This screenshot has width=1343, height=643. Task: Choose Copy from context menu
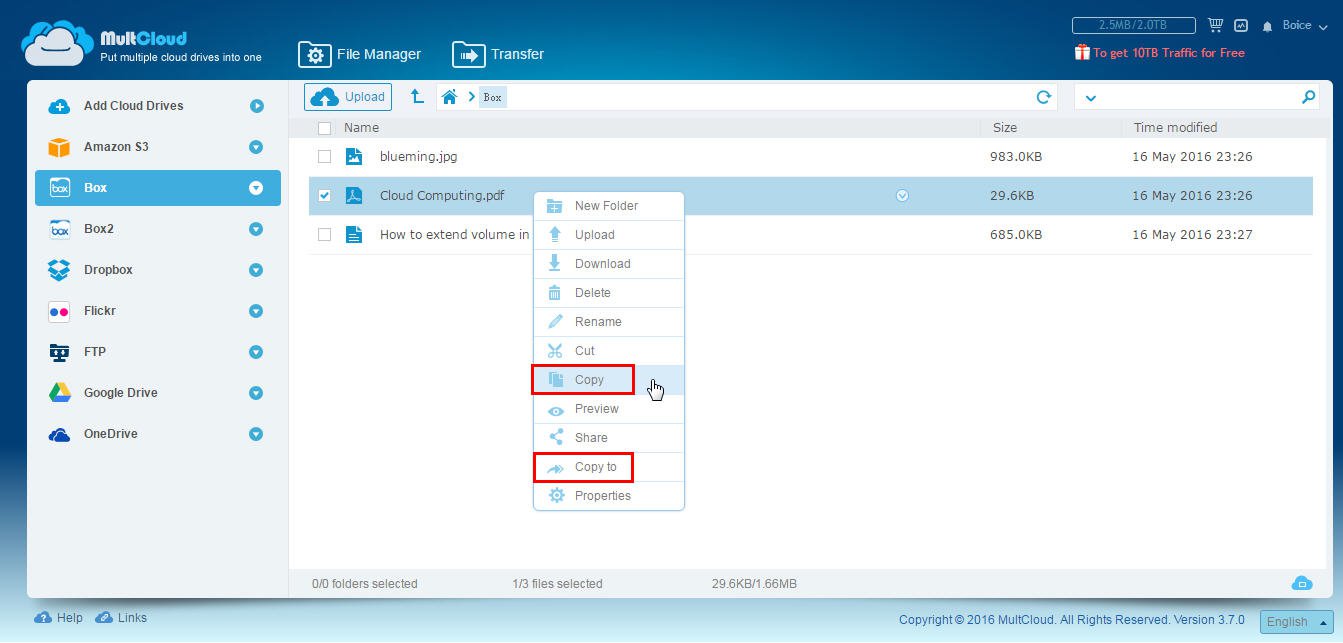(609, 380)
